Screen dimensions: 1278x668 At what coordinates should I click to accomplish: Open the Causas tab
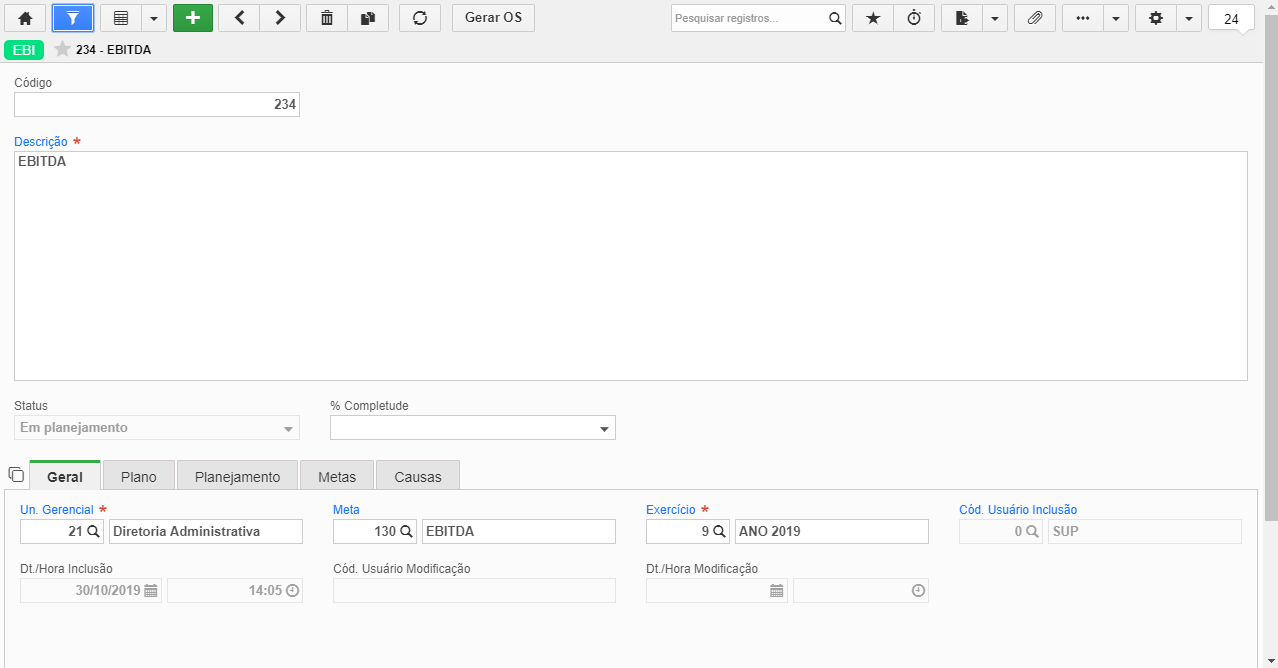418,476
